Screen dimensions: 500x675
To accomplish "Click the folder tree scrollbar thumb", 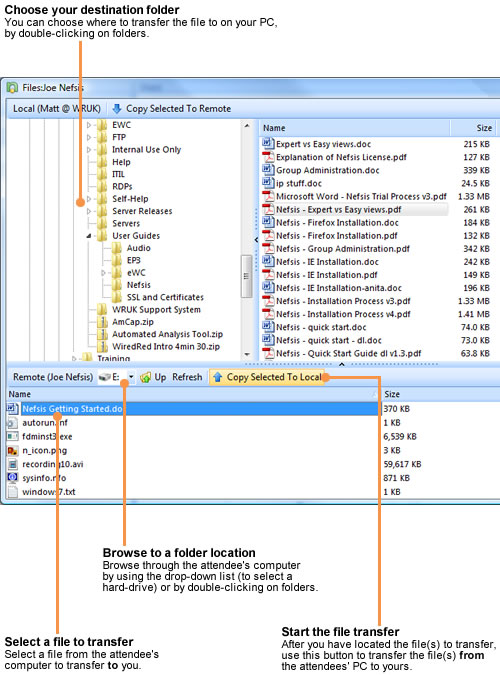I will pos(247,276).
